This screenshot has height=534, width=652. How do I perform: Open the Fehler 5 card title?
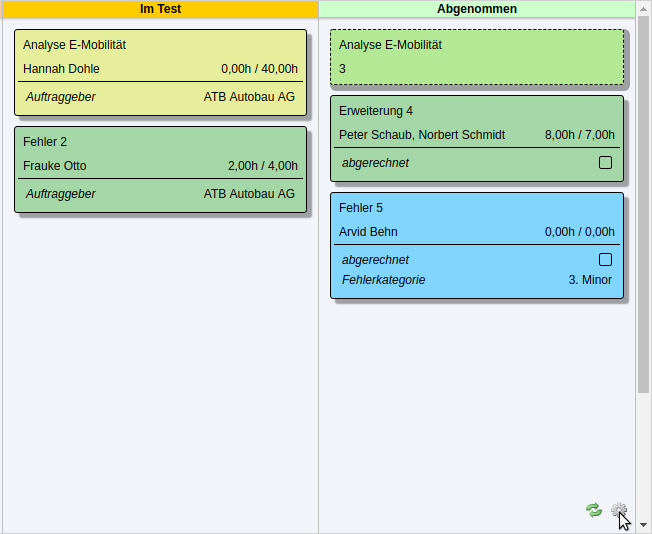[361, 208]
